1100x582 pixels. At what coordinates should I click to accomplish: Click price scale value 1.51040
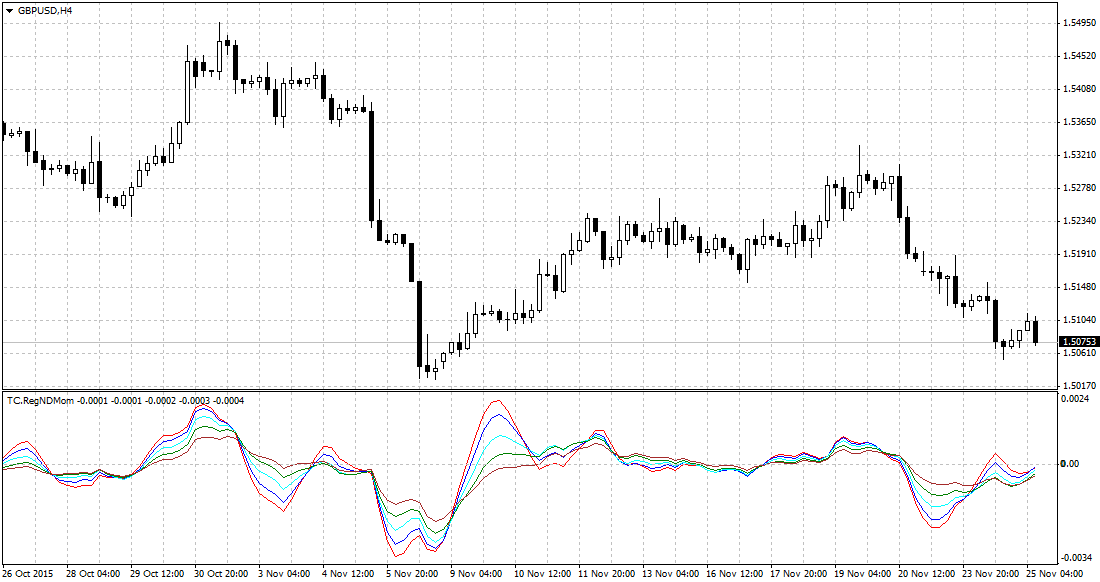click(x=1079, y=320)
